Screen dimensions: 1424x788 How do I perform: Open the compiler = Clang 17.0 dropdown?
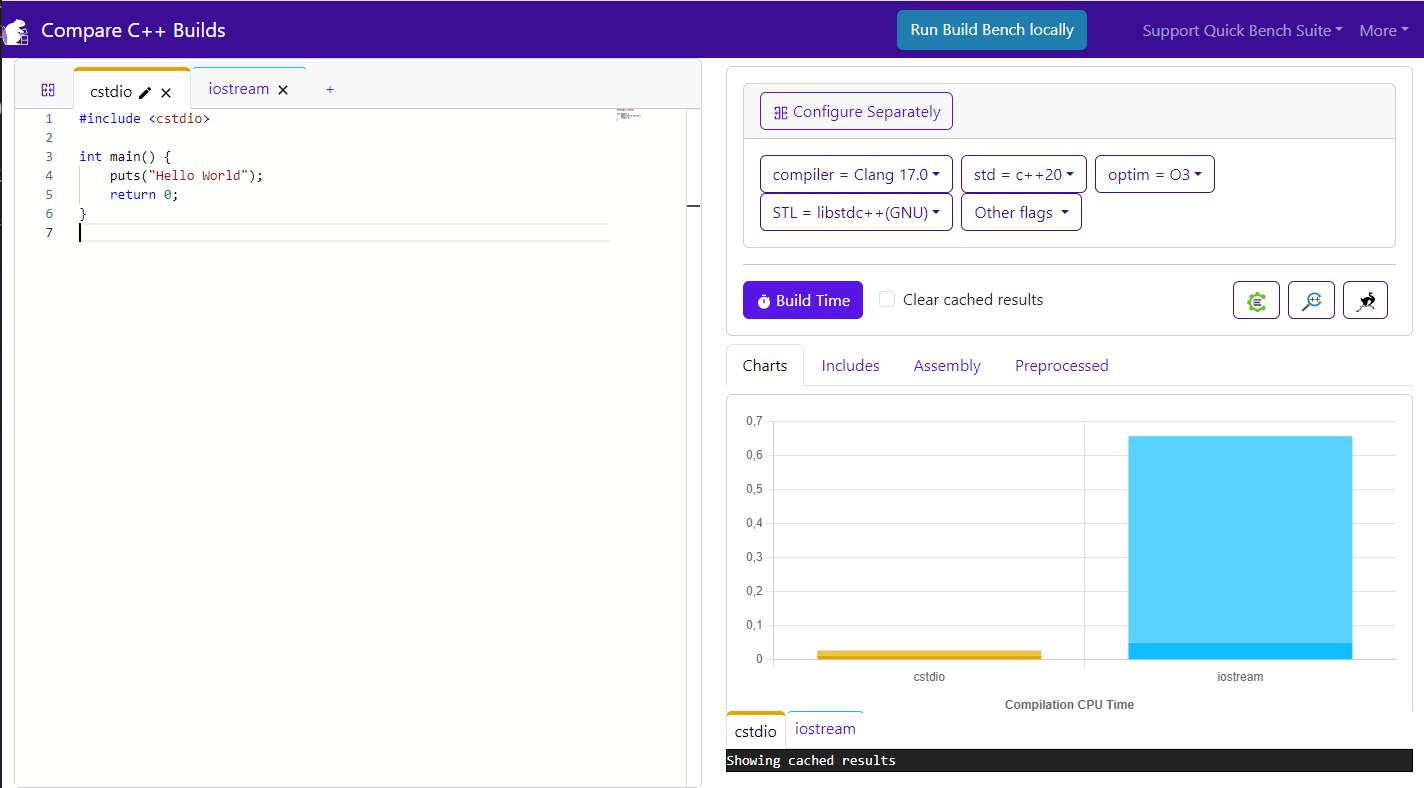pos(856,174)
